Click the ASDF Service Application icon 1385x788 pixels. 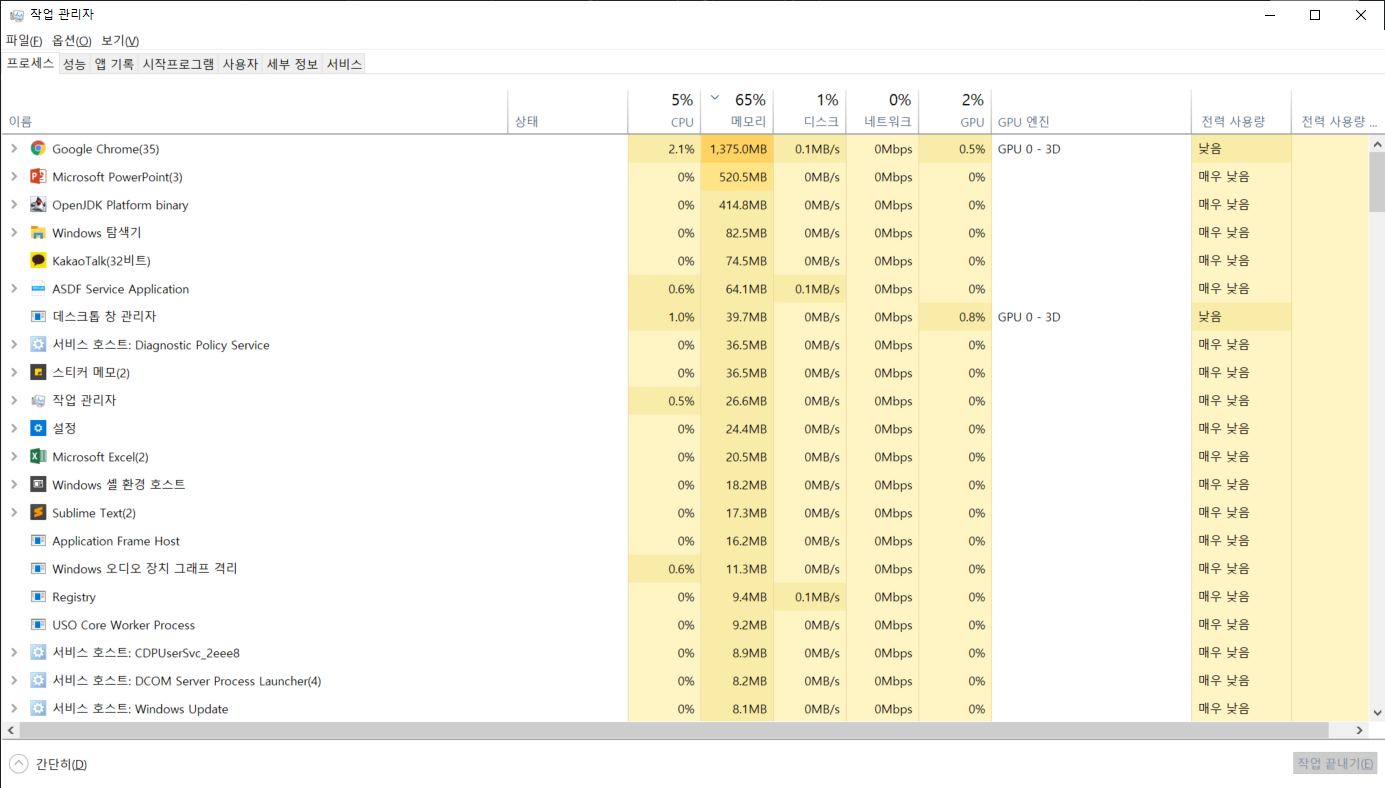(x=38, y=288)
